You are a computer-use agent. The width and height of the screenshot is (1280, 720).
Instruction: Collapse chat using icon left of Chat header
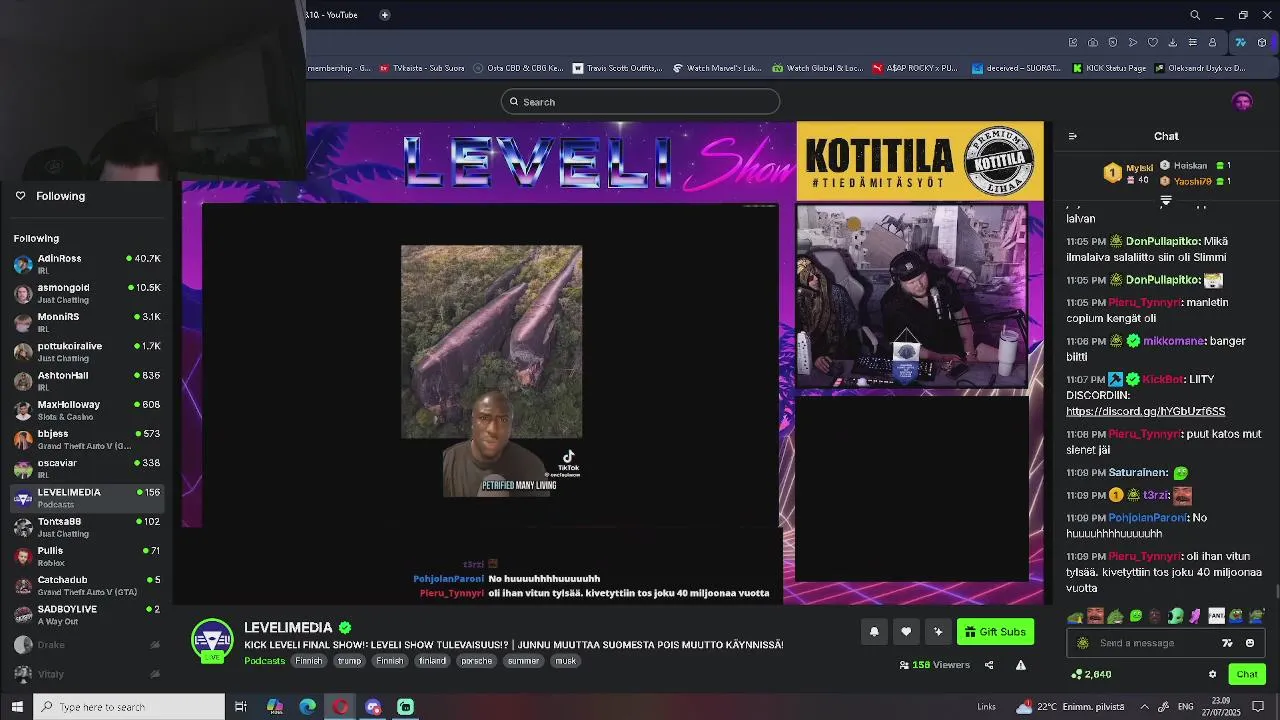tap(1073, 136)
